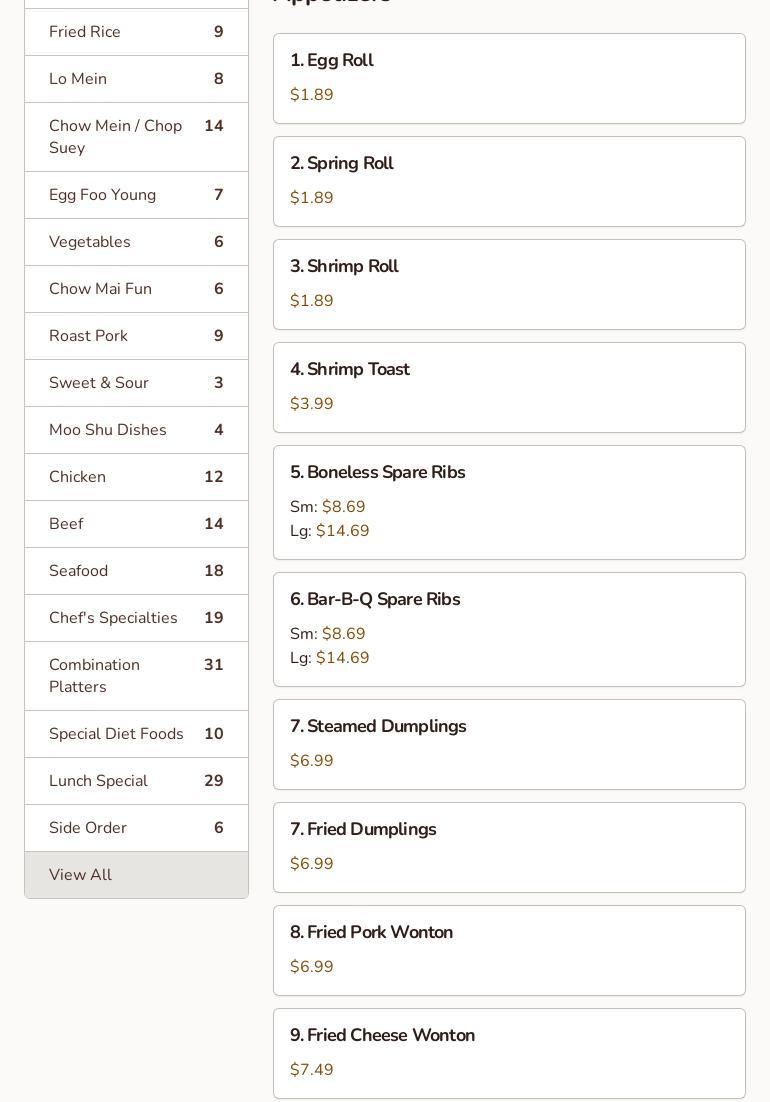Screen dimensions: 770x1102
Task: Select the Vegetables category
Action: (x=136, y=242)
